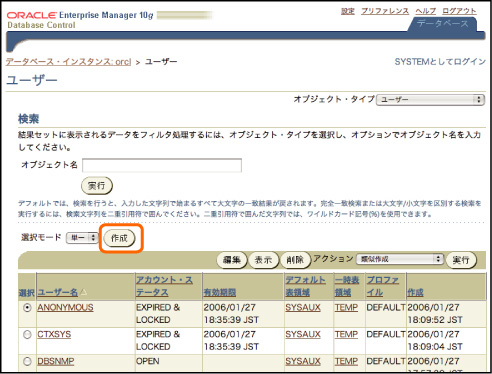Sort by 作成 column header
Viewport: 492px width, 374px height.
(415, 293)
